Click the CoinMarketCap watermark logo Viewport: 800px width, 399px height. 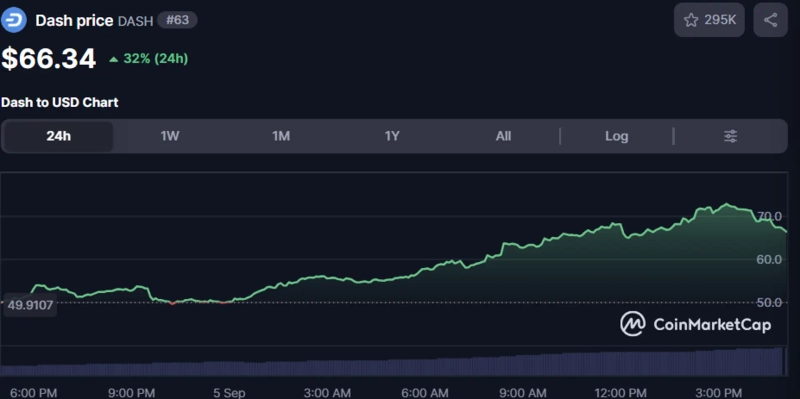click(x=696, y=324)
